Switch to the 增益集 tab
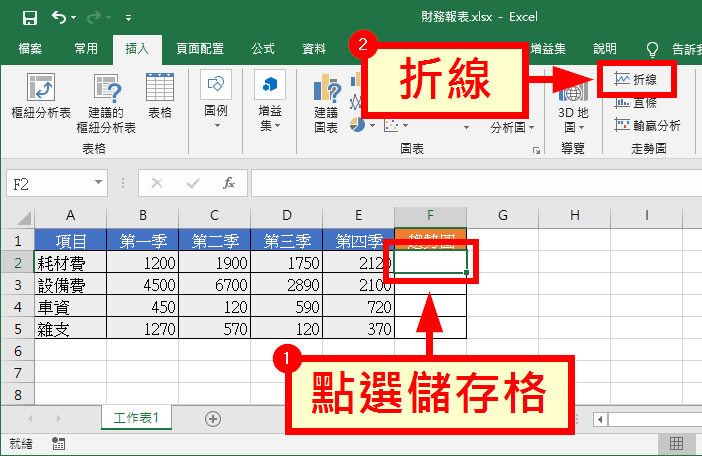The height and width of the screenshot is (456, 702). pos(548,48)
